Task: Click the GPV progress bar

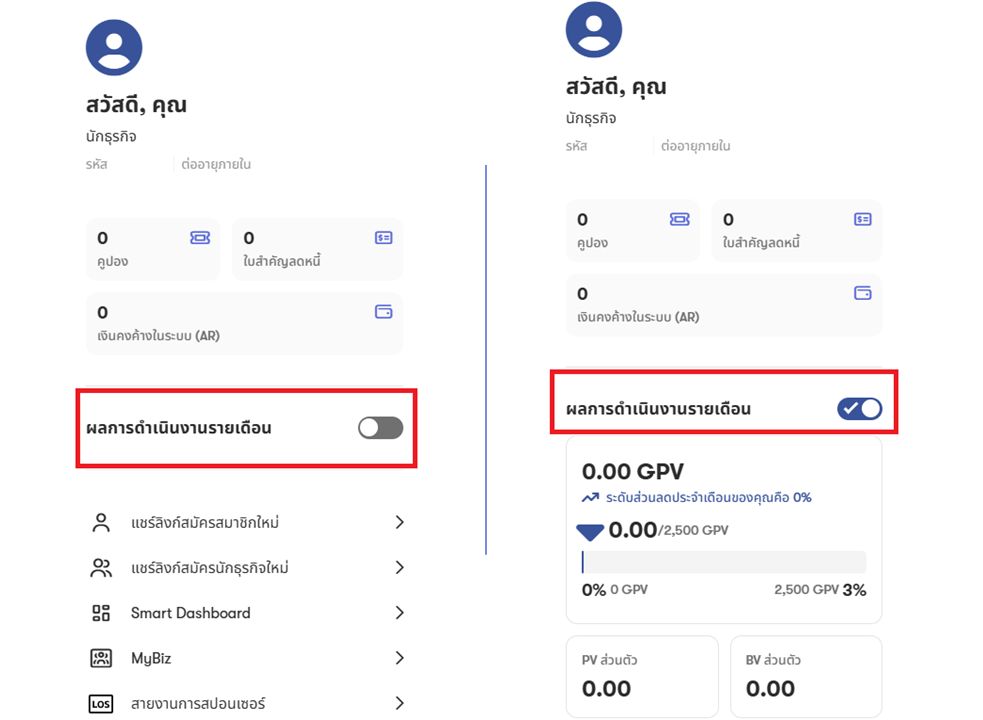Action: [724, 562]
